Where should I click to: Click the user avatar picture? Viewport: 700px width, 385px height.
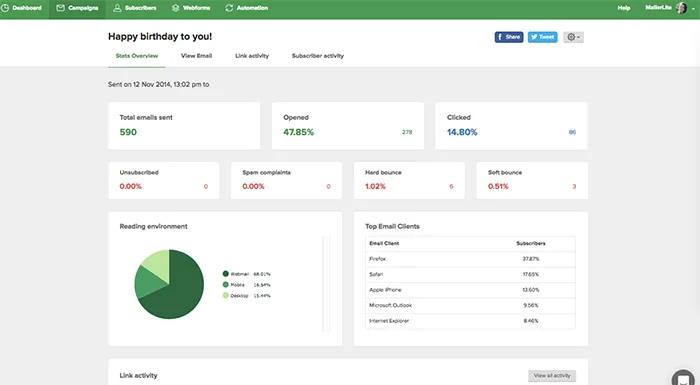pyautogui.click(x=681, y=8)
